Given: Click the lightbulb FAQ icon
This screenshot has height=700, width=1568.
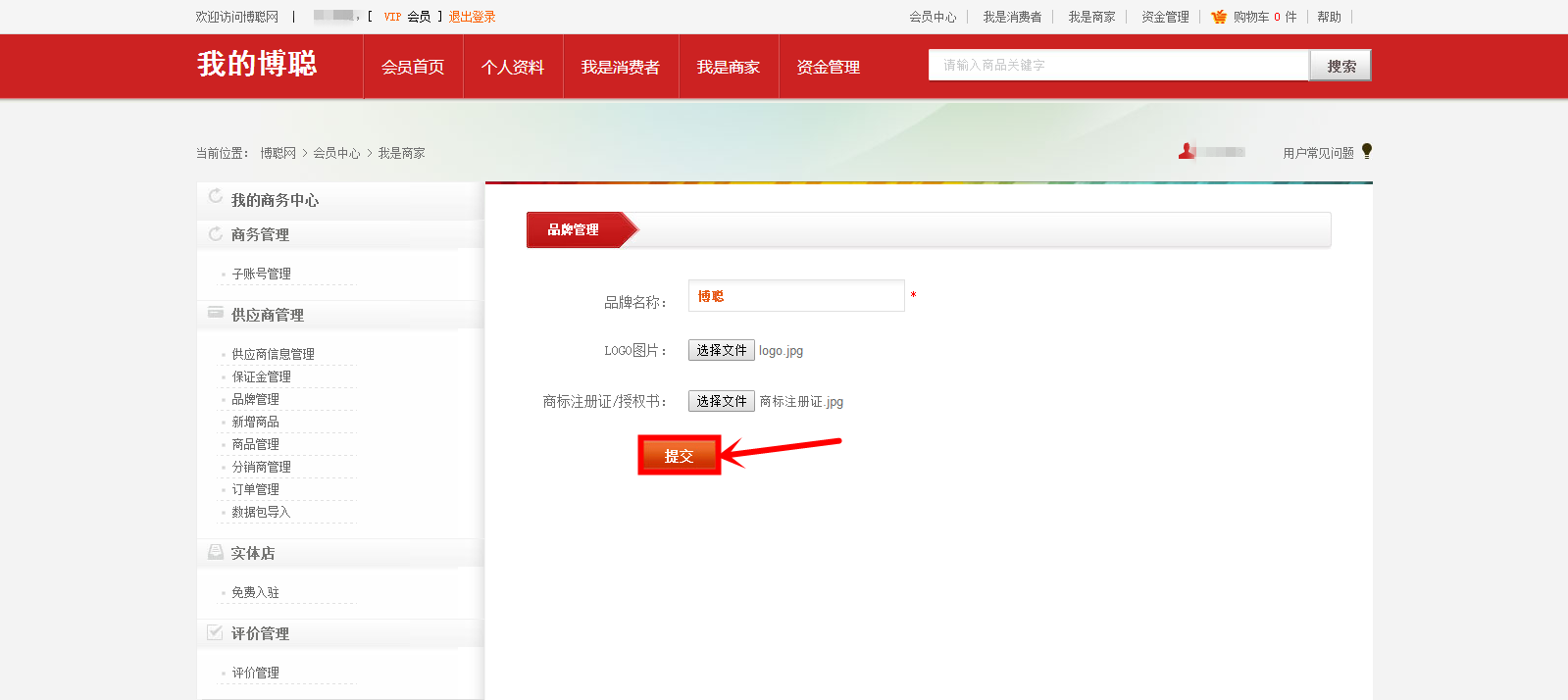Looking at the screenshot, I should click(x=1367, y=151).
